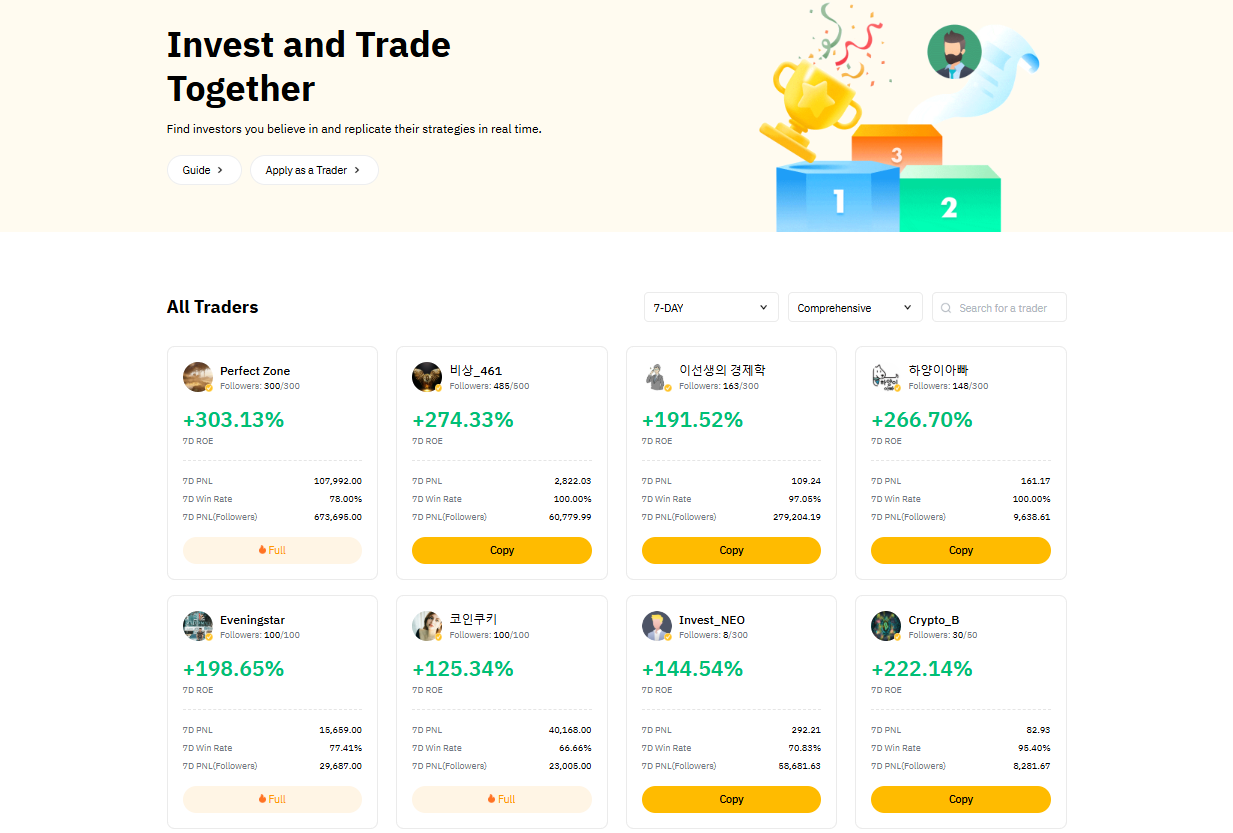The height and width of the screenshot is (833, 1233).
Task: Copy the 비상_461 trader
Action: coord(502,550)
